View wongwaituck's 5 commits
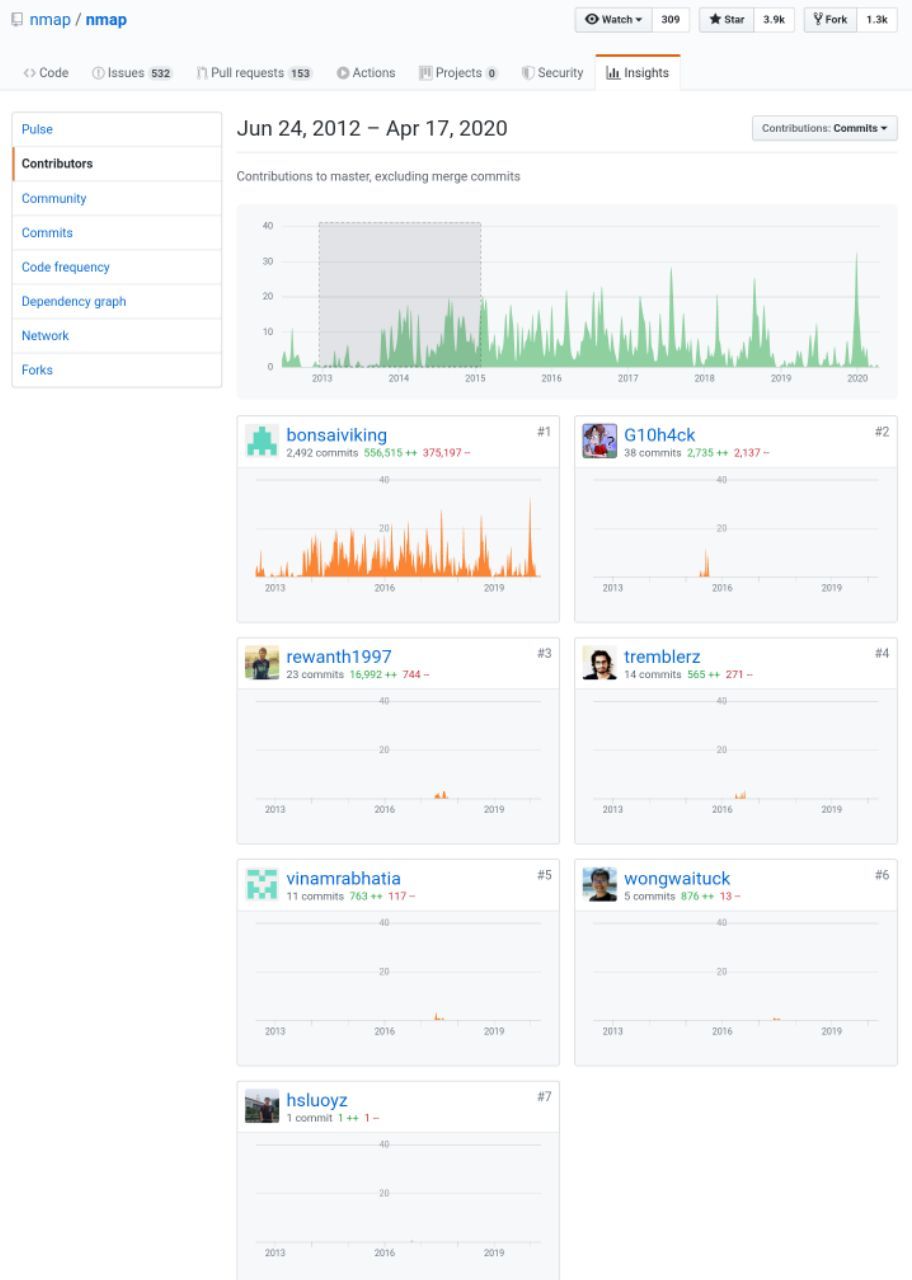Screen dimensions: 912x1280 650,896
